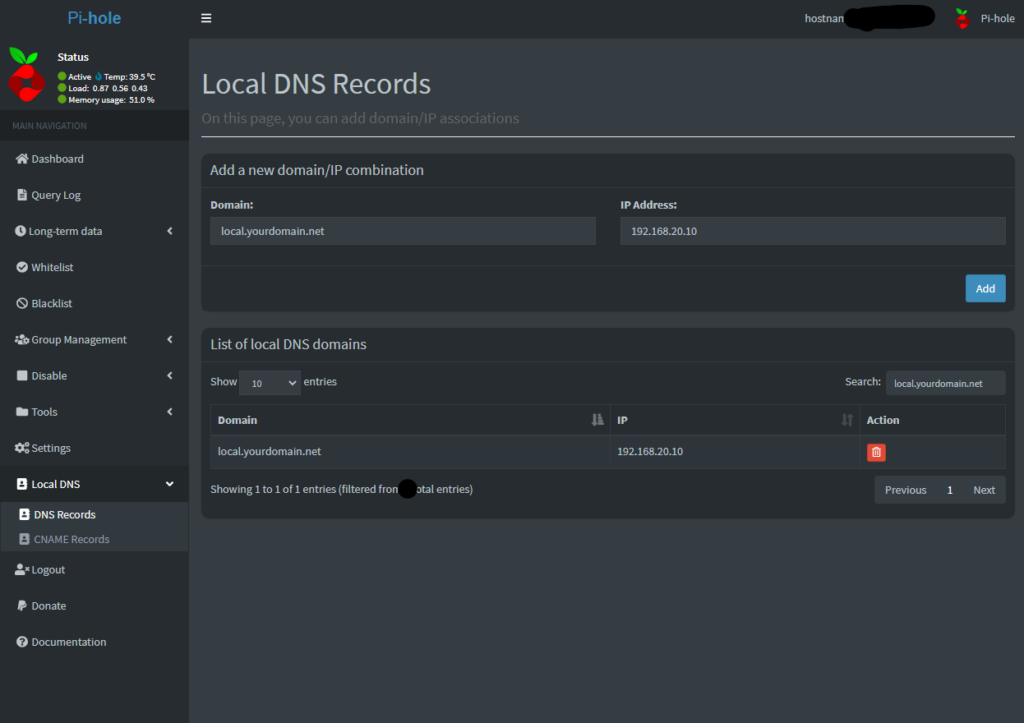1024x723 pixels.
Task: Open the Query Log page
Action: click(x=55, y=195)
